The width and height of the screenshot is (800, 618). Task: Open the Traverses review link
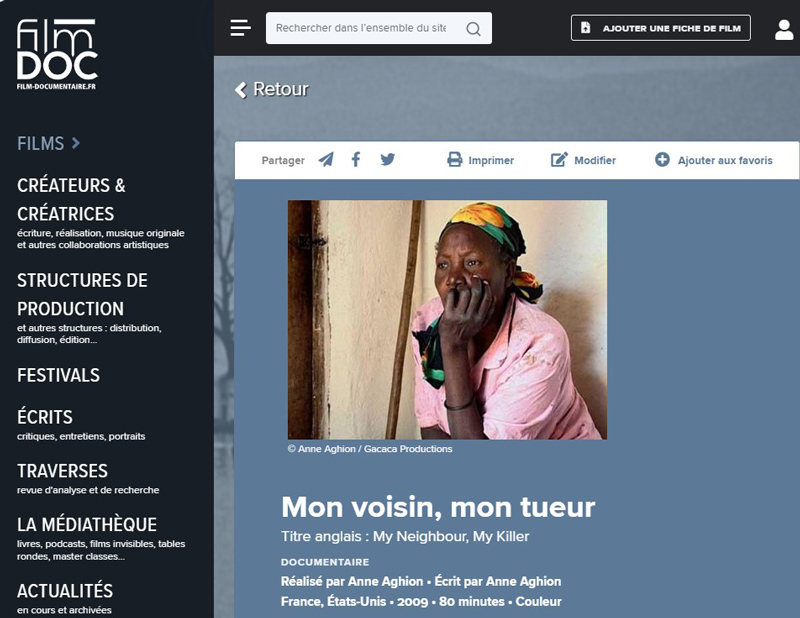pyautogui.click(x=62, y=471)
